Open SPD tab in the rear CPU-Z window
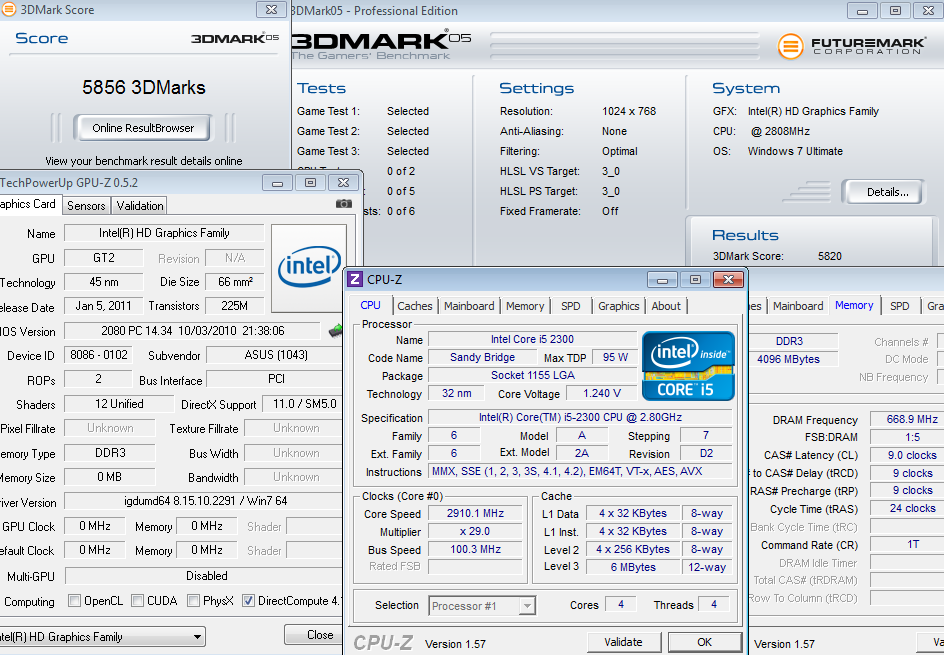Viewport: 944px width, 655px height. pyautogui.click(x=899, y=306)
